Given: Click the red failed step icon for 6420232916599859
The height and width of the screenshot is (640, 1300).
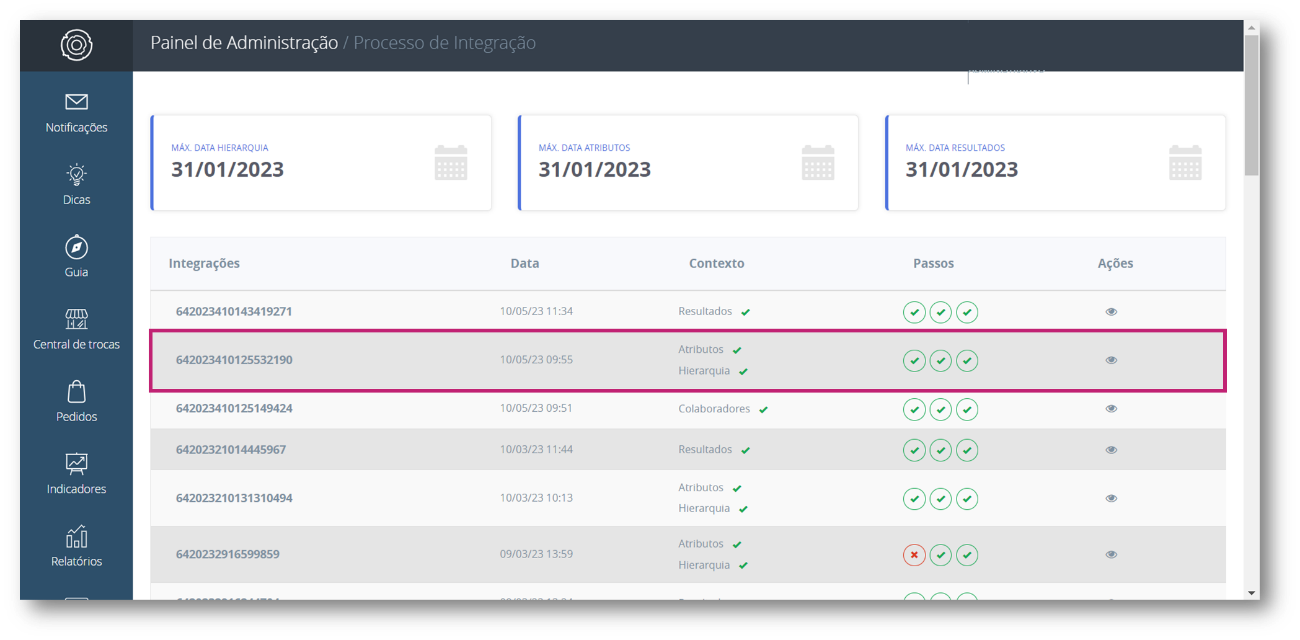Looking at the screenshot, I should (914, 555).
